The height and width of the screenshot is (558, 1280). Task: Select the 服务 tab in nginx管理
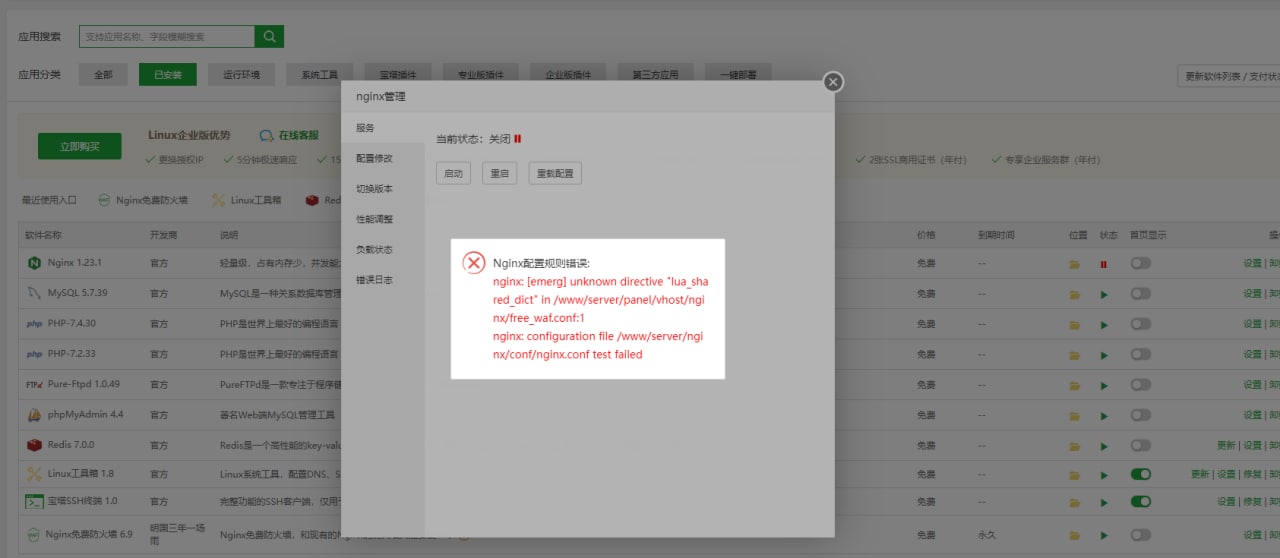click(x=383, y=128)
